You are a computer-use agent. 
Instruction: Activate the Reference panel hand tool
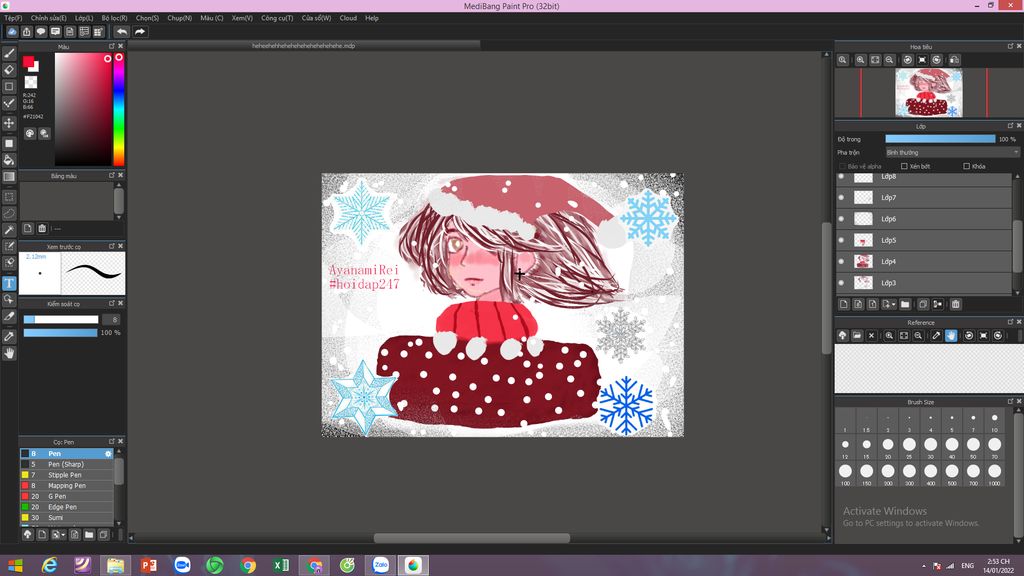click(951, 336)
